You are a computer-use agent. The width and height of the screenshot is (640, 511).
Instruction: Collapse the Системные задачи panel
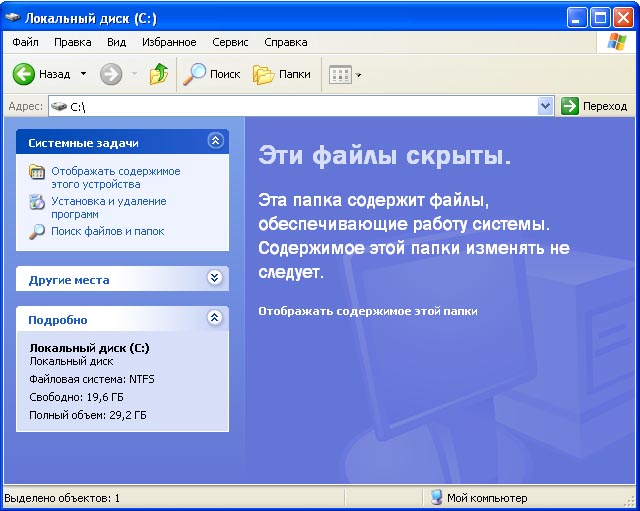[x=215, y=141]
